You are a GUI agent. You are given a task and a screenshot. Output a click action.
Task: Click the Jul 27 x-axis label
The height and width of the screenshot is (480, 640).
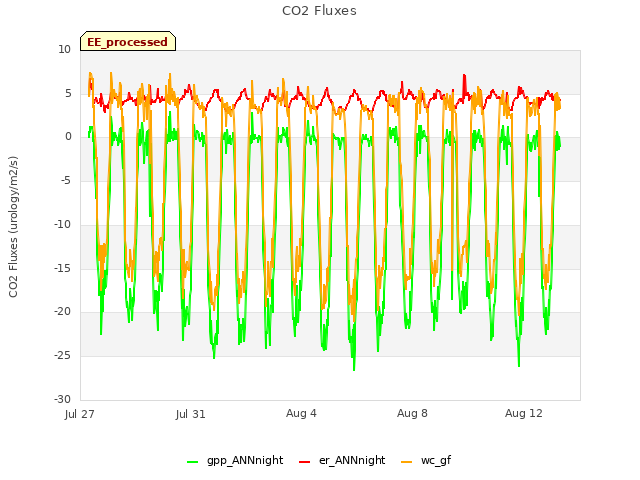[80, 414]
